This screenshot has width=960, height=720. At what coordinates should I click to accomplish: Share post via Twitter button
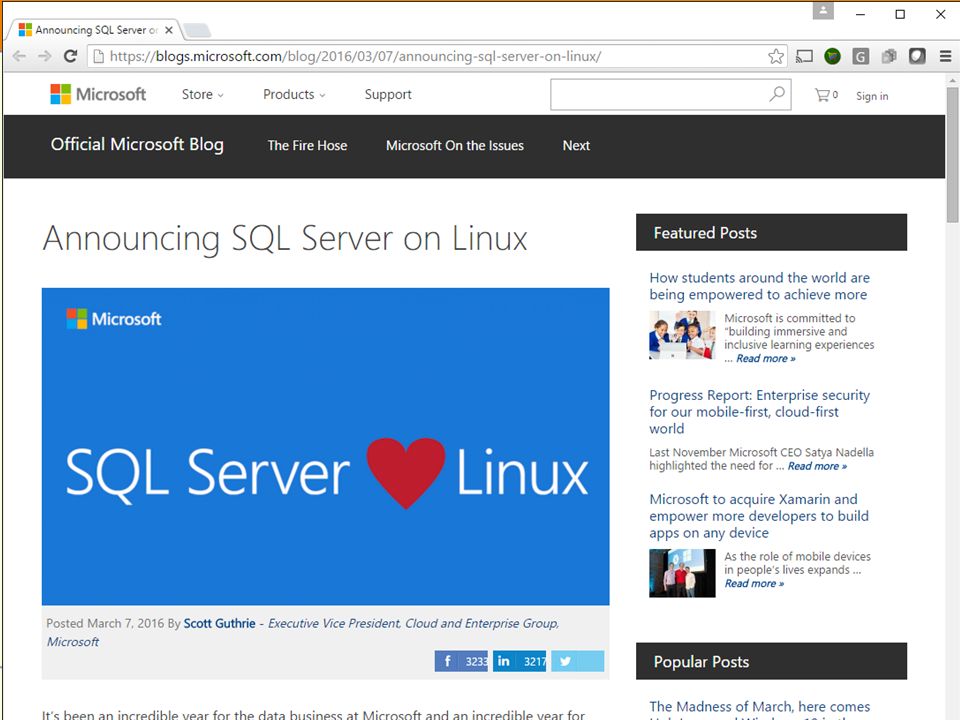(x=577, y=661)
